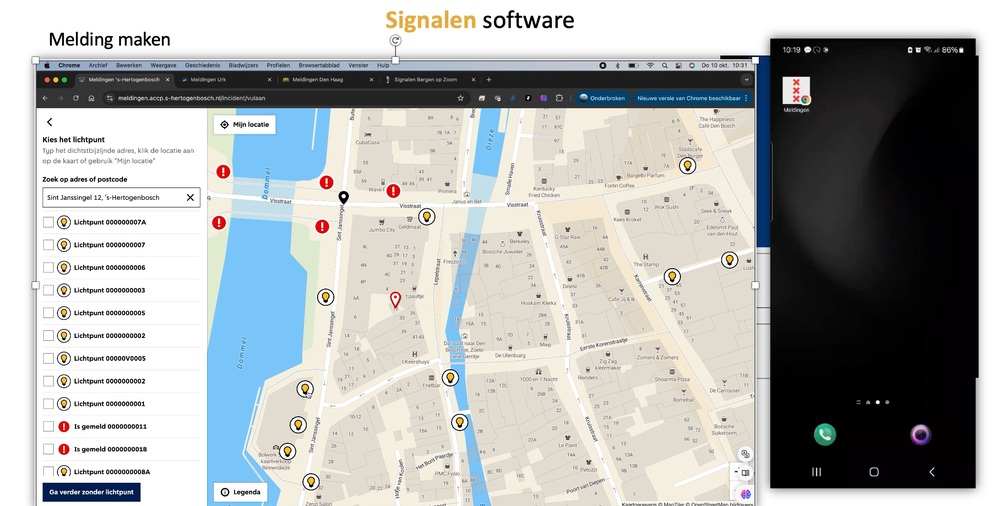Open the Legenda button on the map
1000x506 pixels.
[x=240, y=492]
